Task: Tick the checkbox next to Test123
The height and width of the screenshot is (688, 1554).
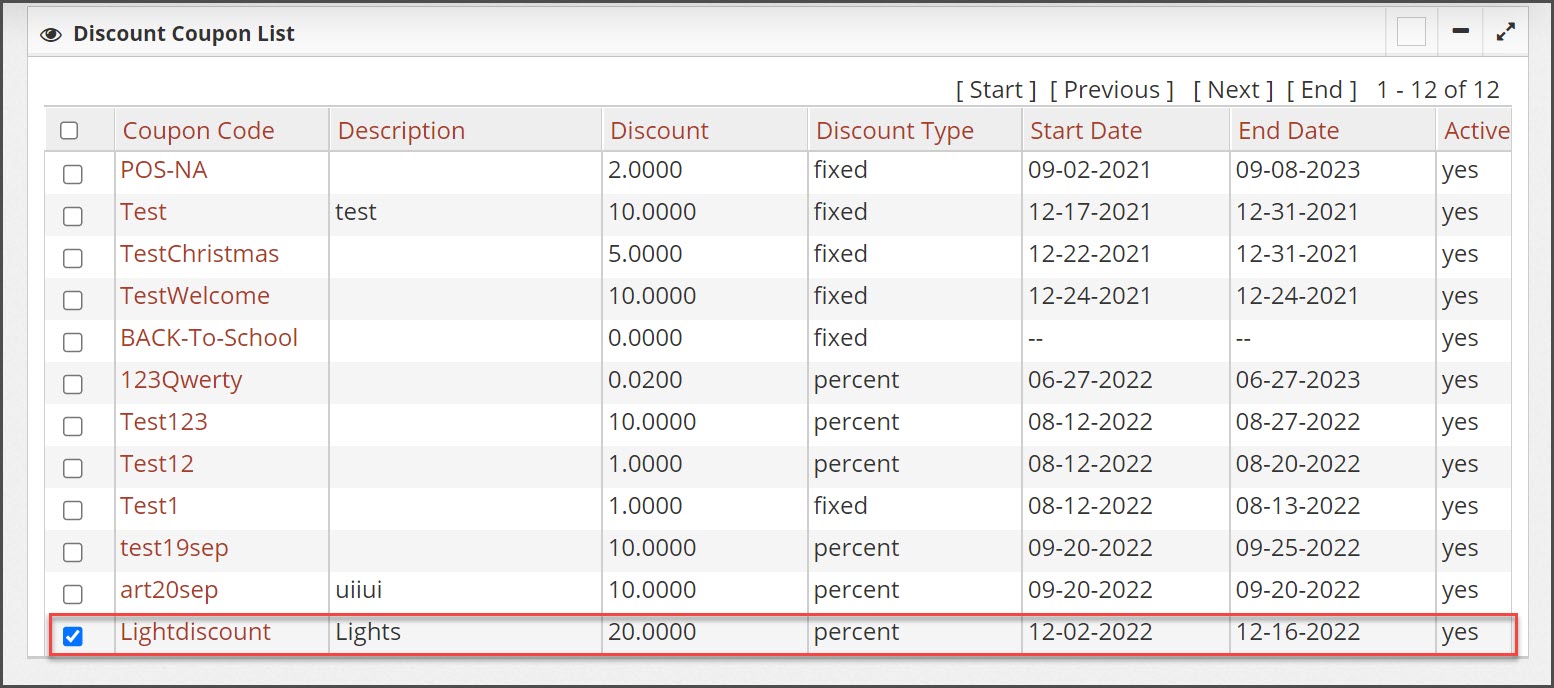Action: [x=73, y=426]
